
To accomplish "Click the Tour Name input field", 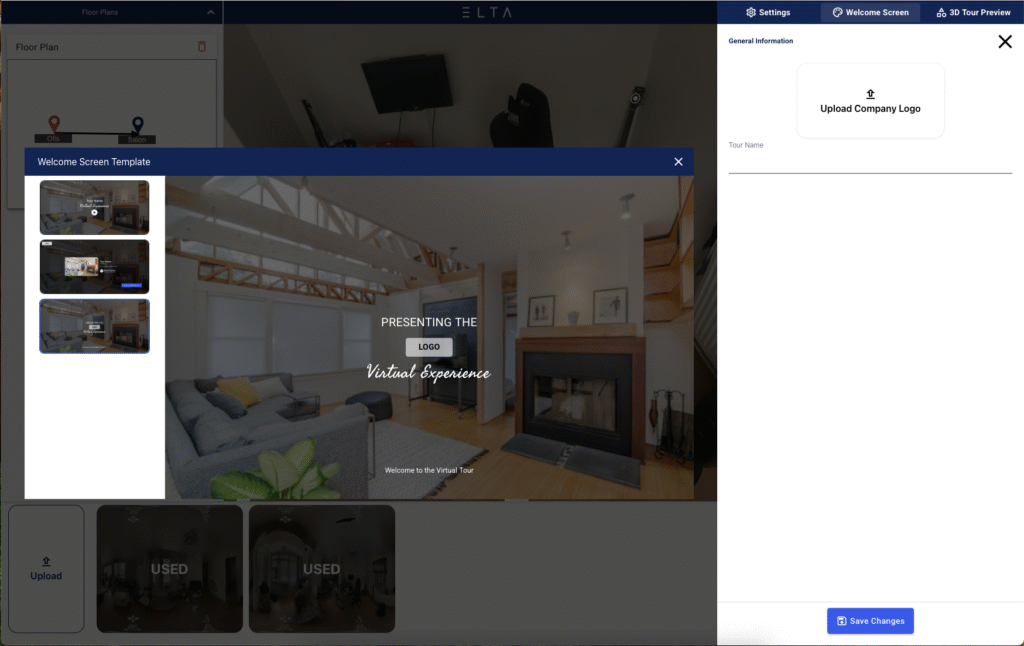I will [x=870, y=163].
